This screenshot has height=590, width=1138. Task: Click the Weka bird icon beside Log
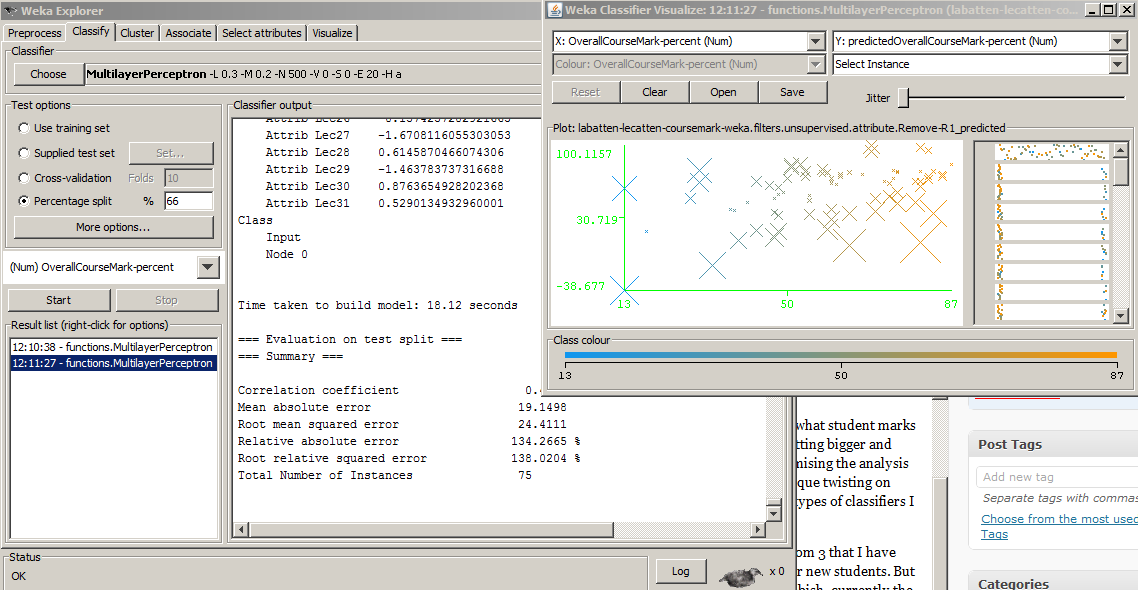(740, 576)
